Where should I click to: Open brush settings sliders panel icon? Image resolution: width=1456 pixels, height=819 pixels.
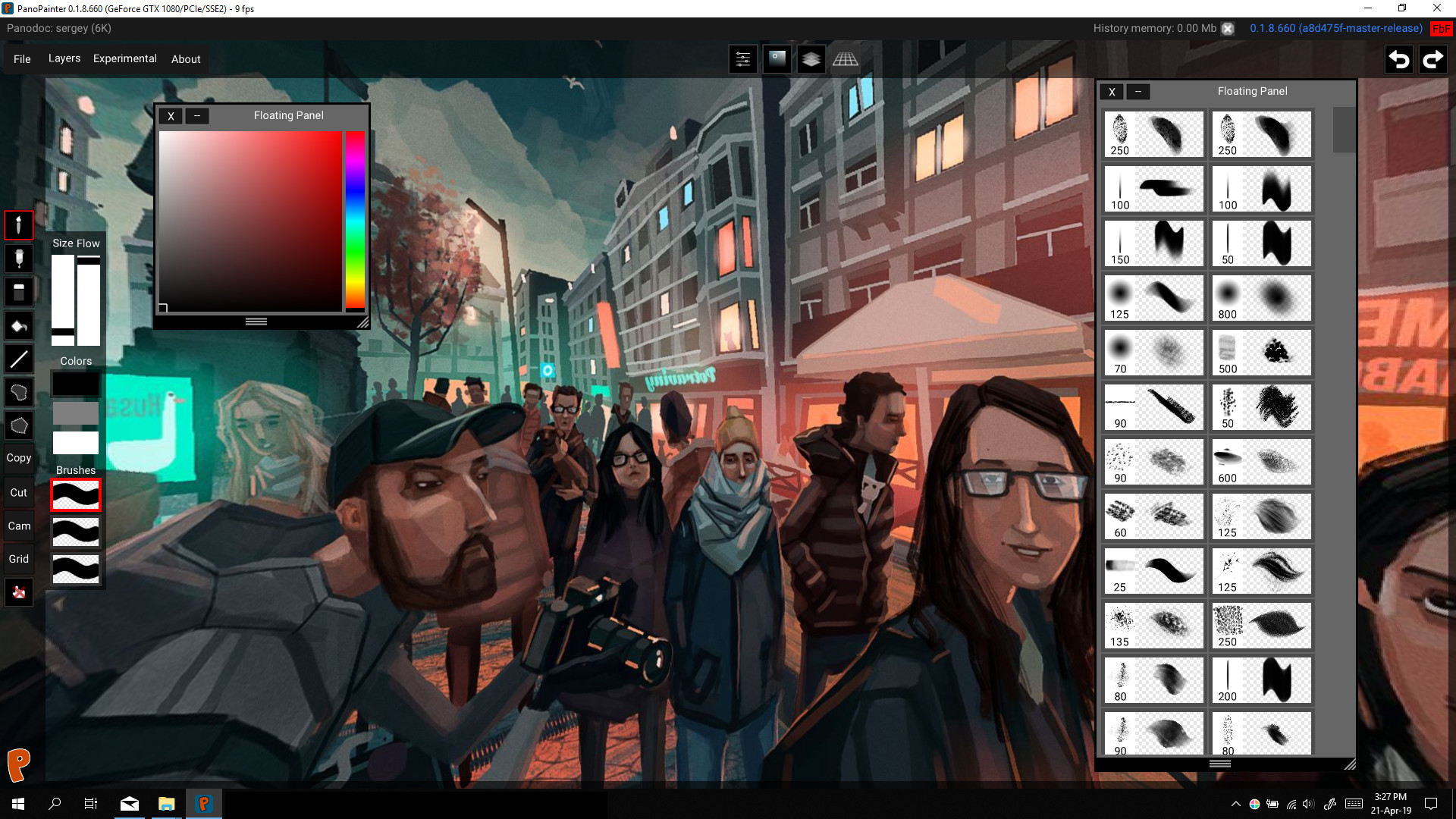tap(743, 59)
